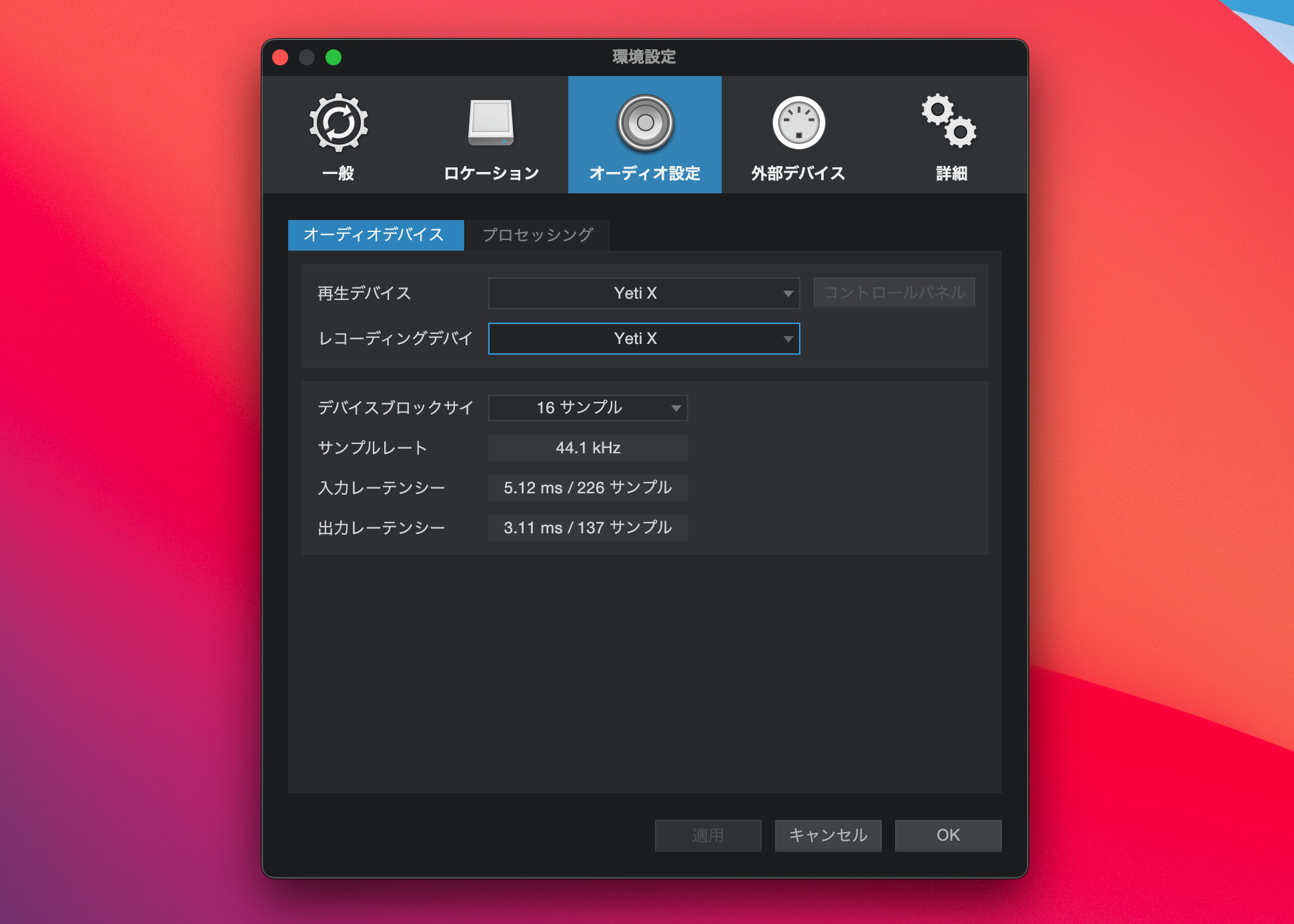Click the 44.1 kHz sample rate value

click(588, 448)
